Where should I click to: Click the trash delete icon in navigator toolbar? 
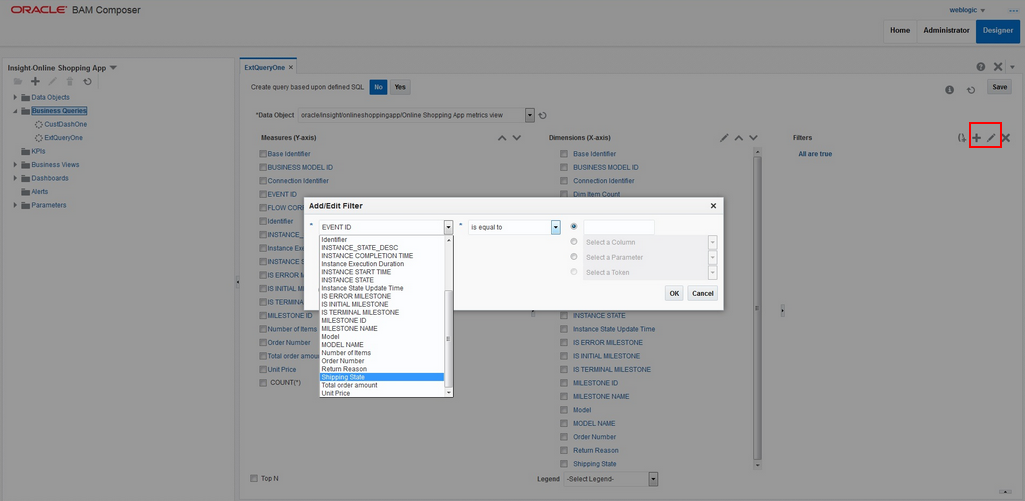[x=69, y=82]
